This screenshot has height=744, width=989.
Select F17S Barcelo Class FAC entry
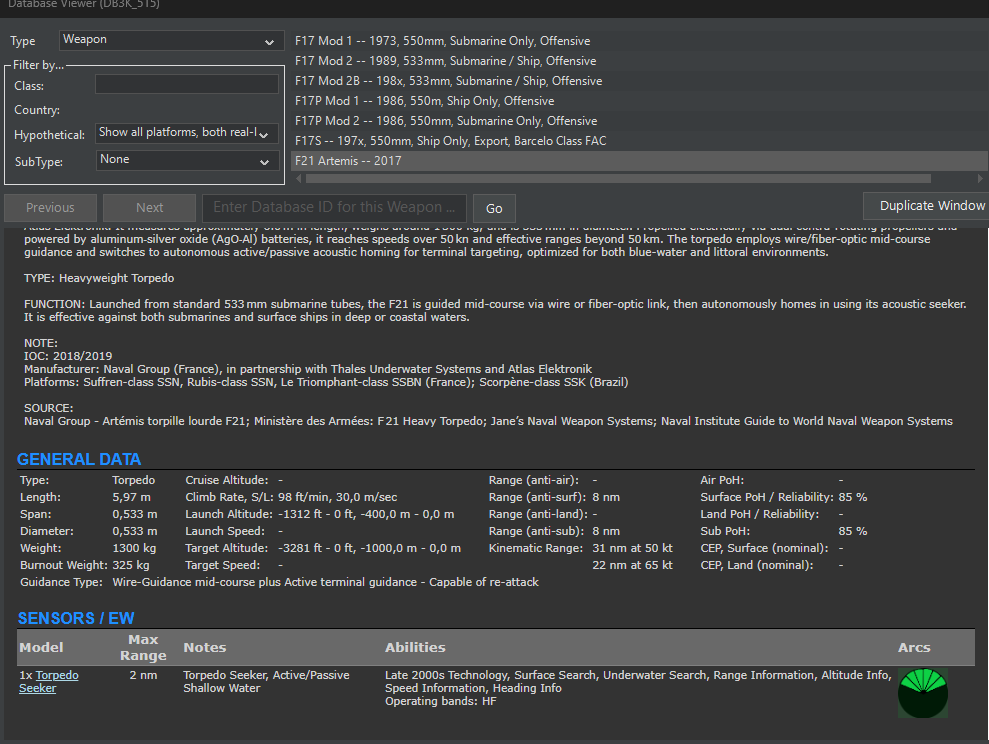coord(450,141)
